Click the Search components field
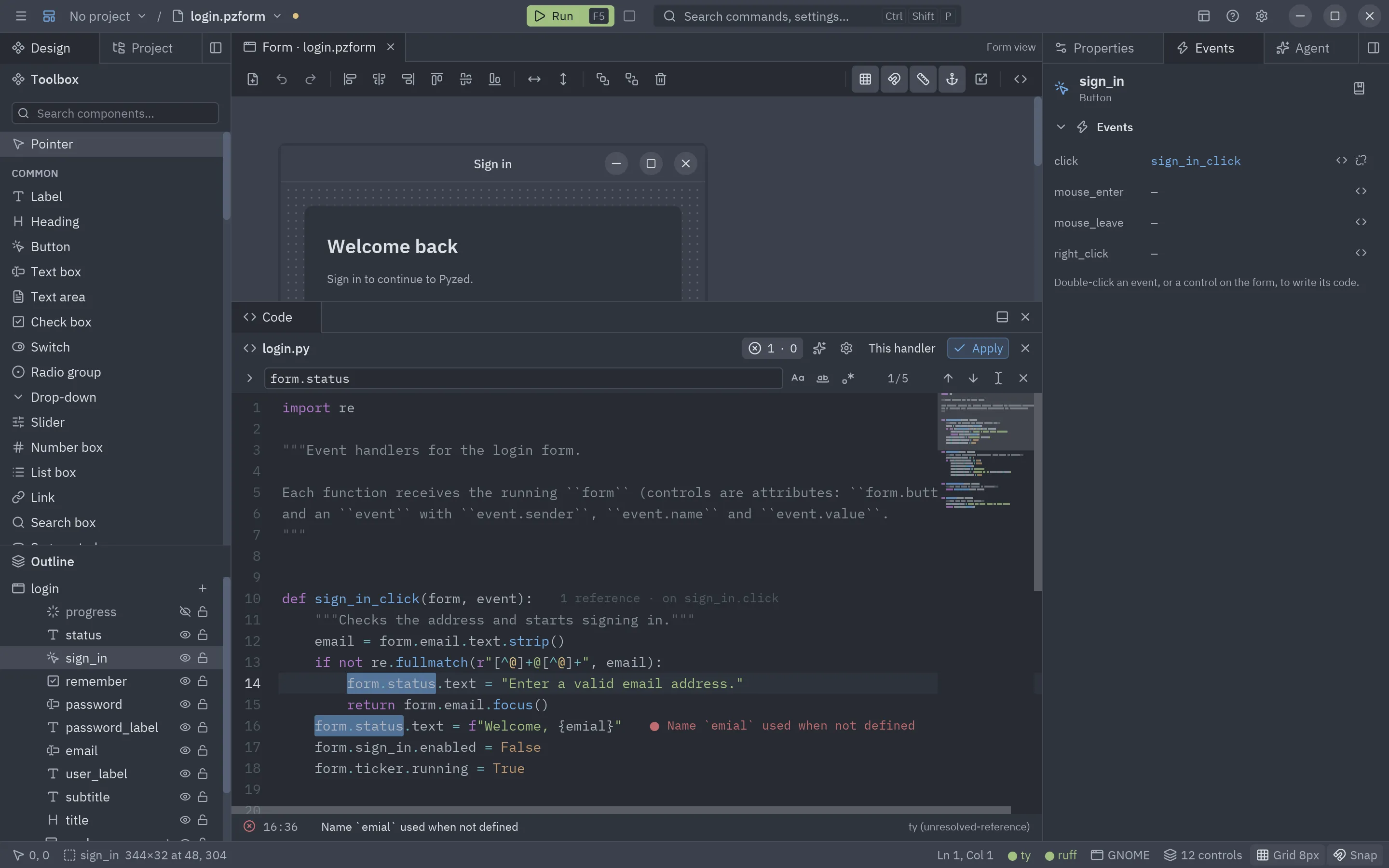The image size is (1389, 868). tap(115, 113)
